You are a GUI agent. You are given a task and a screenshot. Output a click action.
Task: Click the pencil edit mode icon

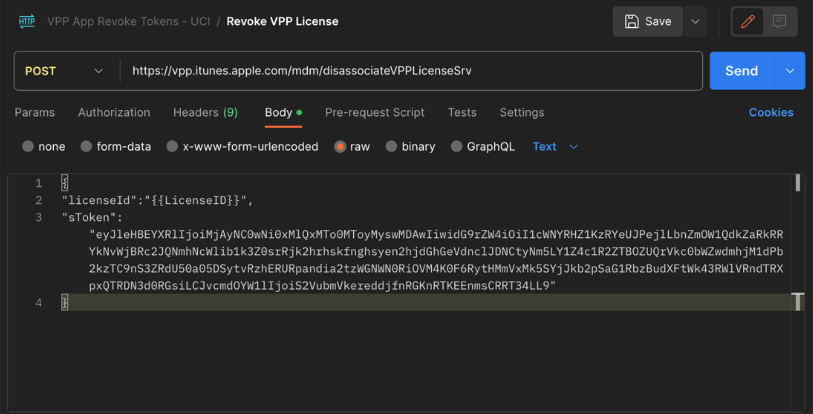pos(748,21)
